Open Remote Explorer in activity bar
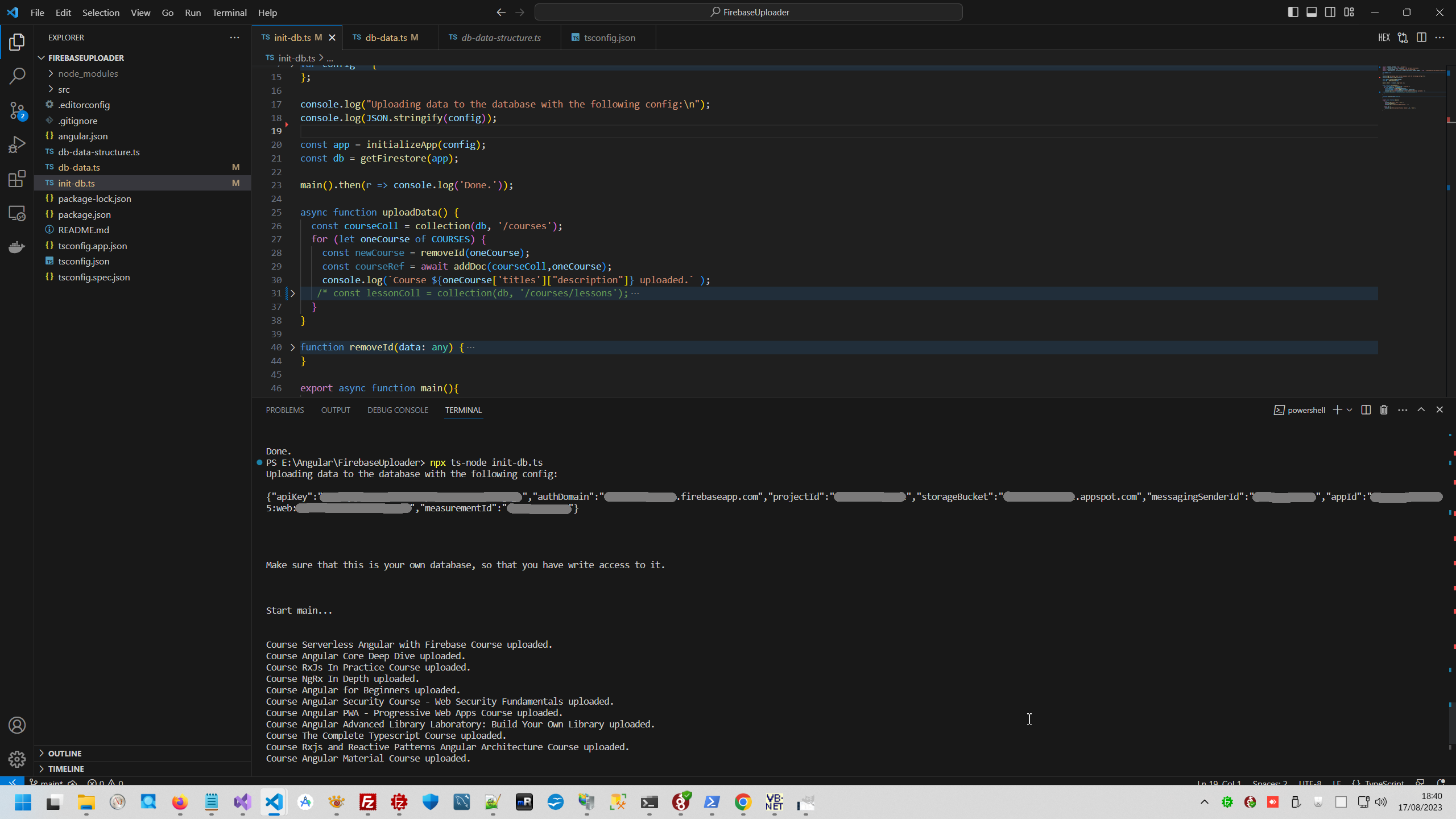 pyautogui.click(x=17, y=213)
